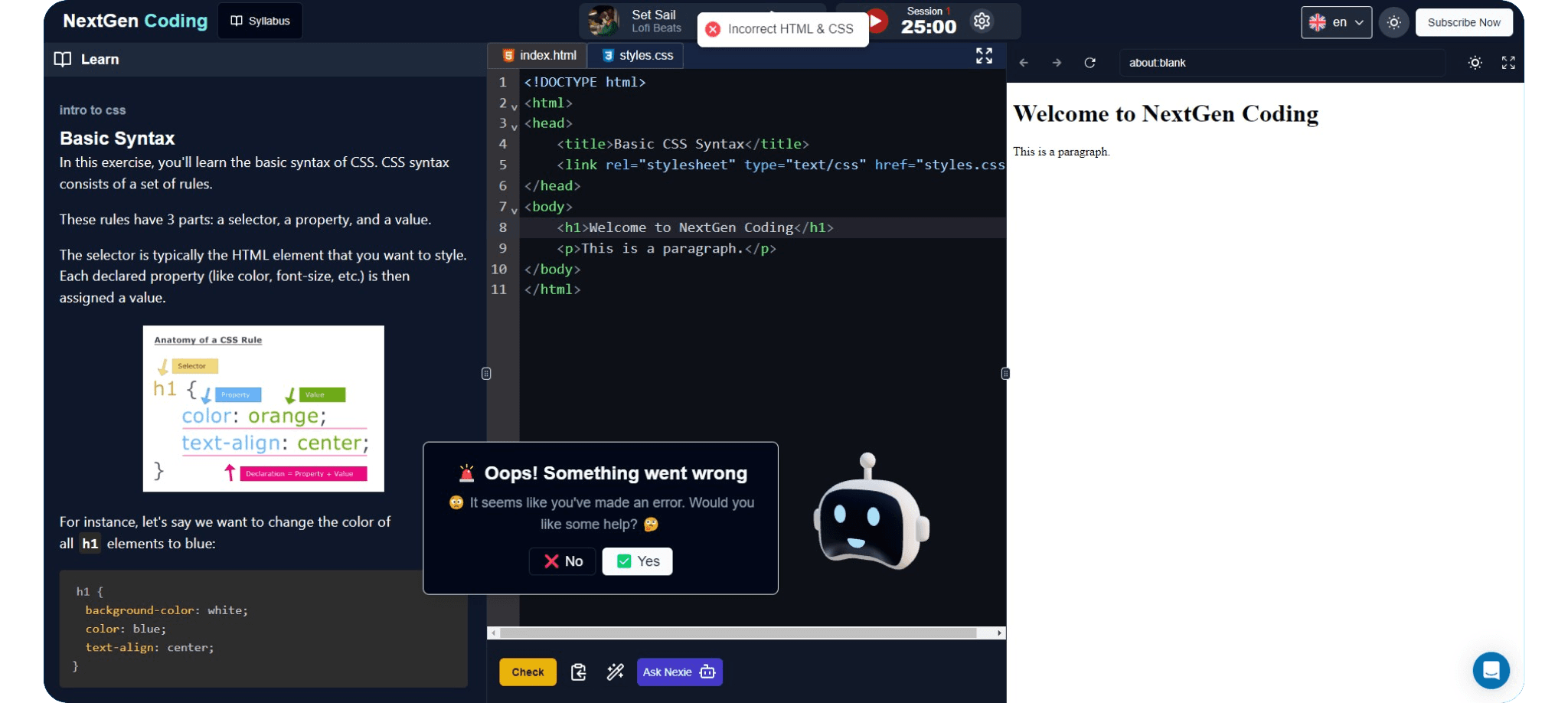Click the scrollbar right arrow in editor
The width and height of the screenshot is (1568, 703).
999,633
